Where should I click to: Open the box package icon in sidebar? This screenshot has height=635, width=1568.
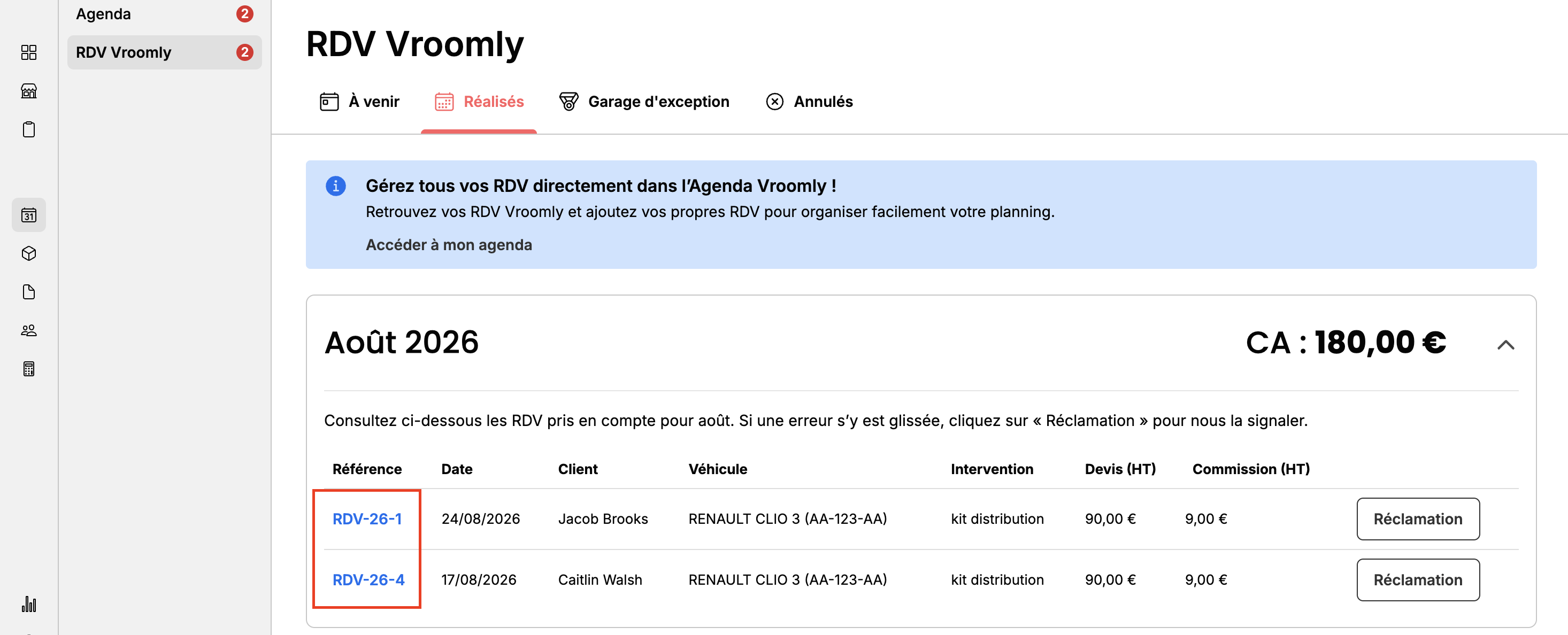coord(28,254)
